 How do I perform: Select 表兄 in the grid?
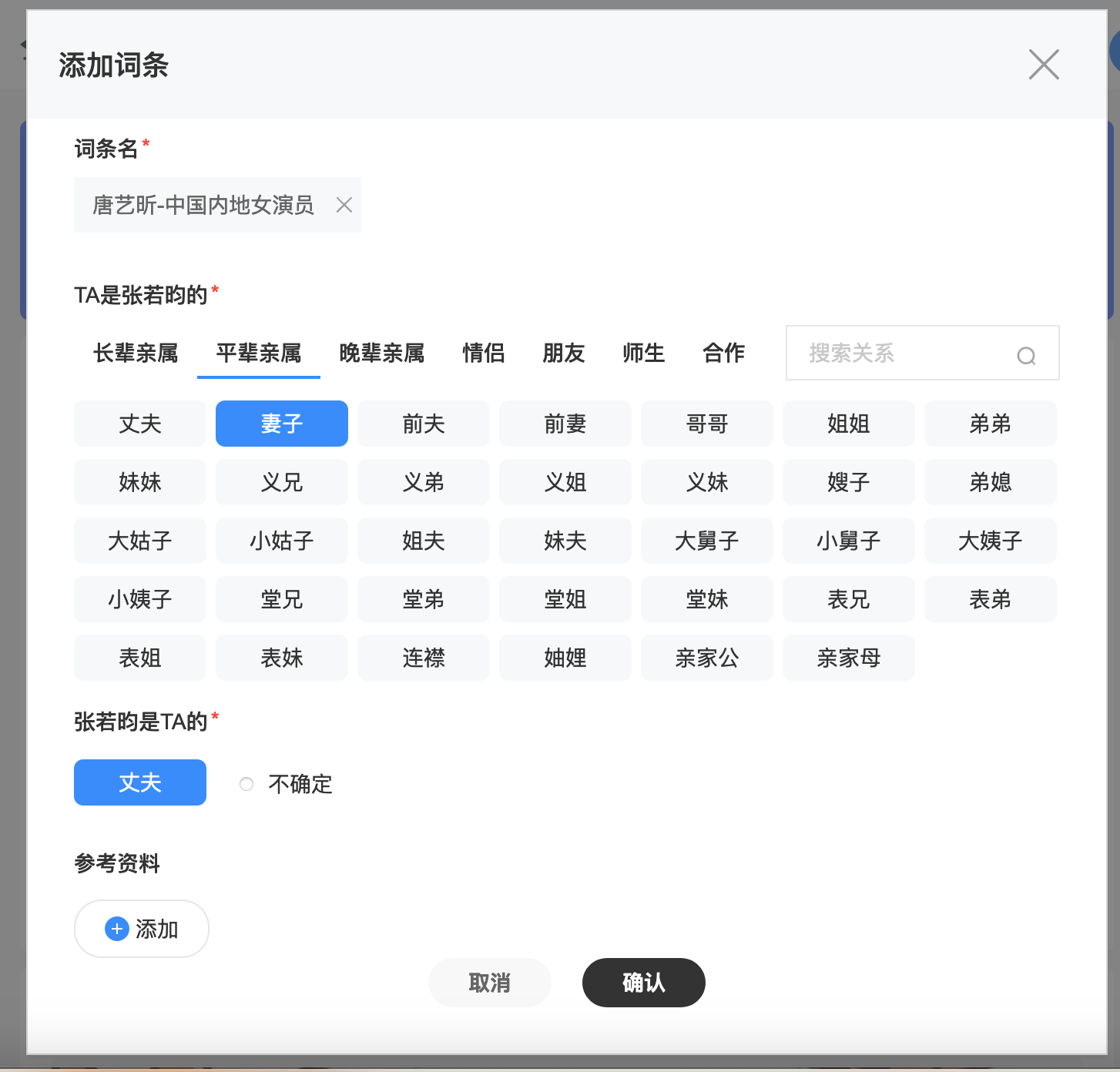point(849,599)
